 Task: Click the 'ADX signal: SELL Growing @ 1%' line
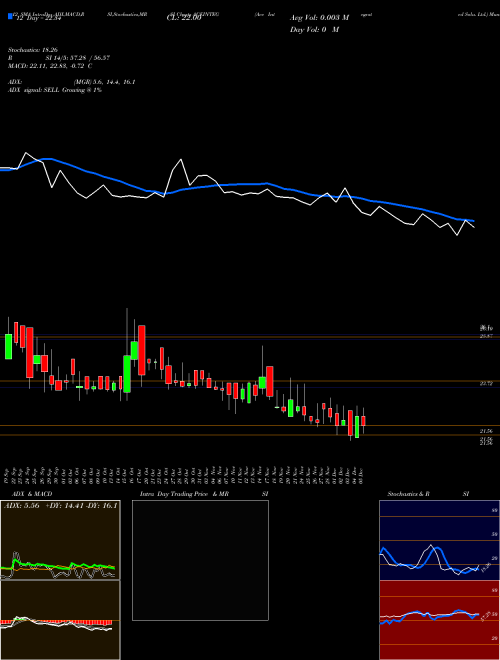(x=55, y=90)
